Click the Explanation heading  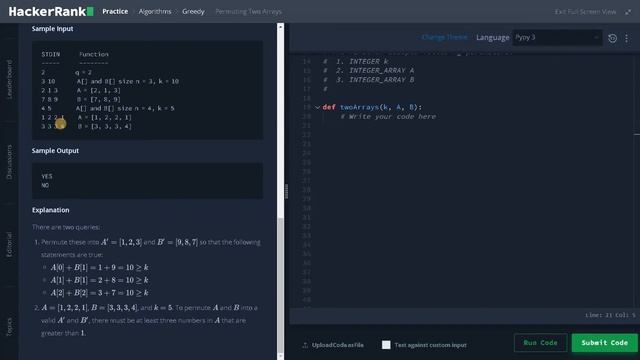point(51,210)
